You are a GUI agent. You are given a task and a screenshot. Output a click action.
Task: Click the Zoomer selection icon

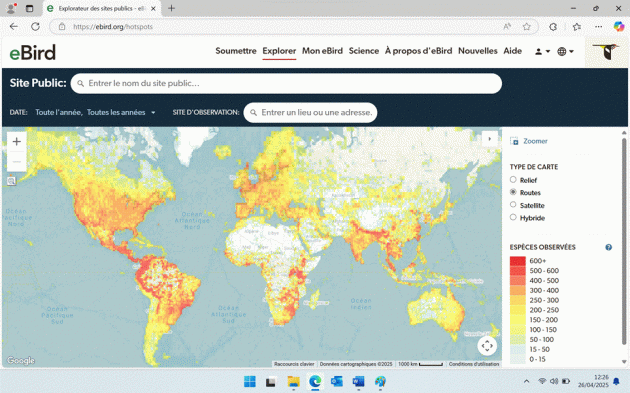tap(514, 141)
